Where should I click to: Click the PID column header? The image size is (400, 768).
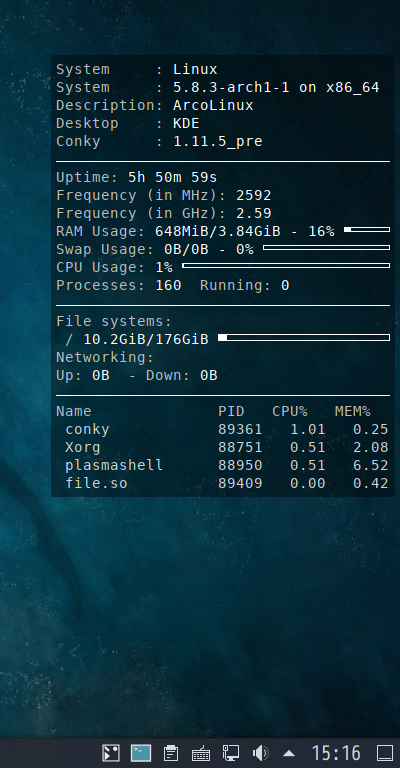[231, 411]
